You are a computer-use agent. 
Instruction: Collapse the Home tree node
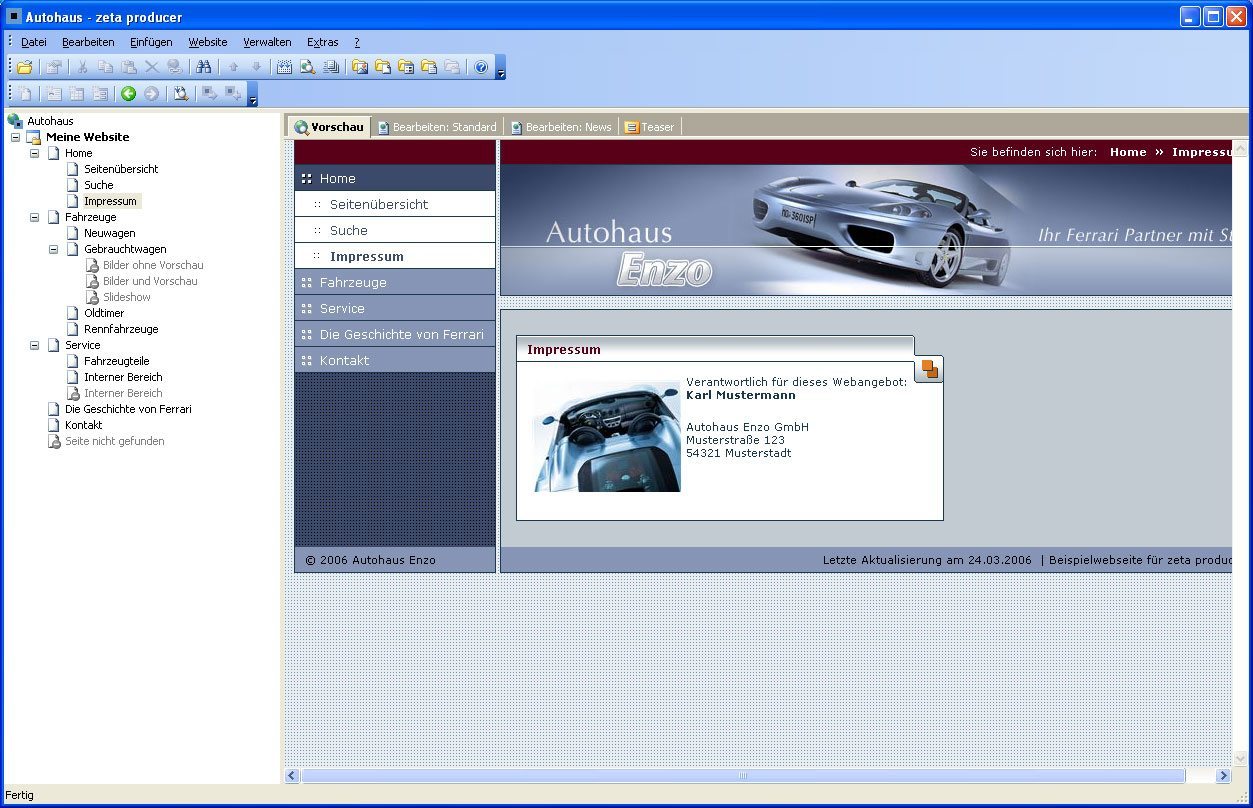pos(35,153)
